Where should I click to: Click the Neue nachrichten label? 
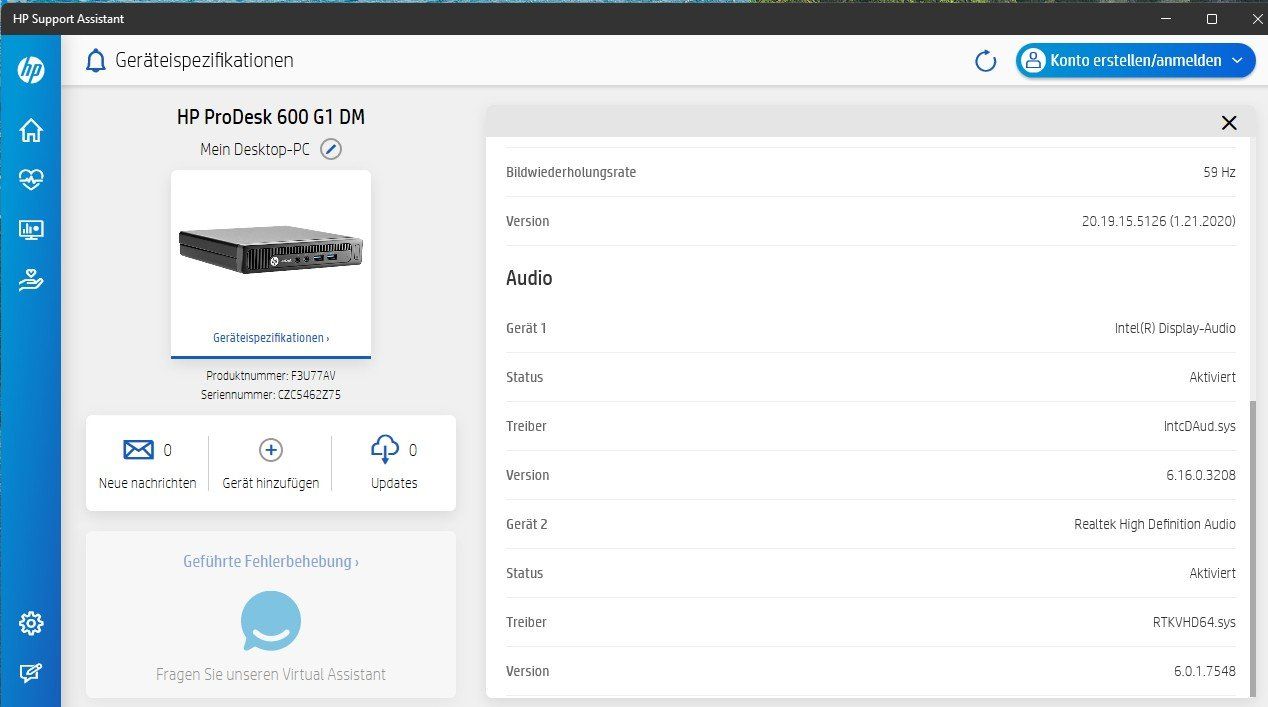tap(148, 483)
